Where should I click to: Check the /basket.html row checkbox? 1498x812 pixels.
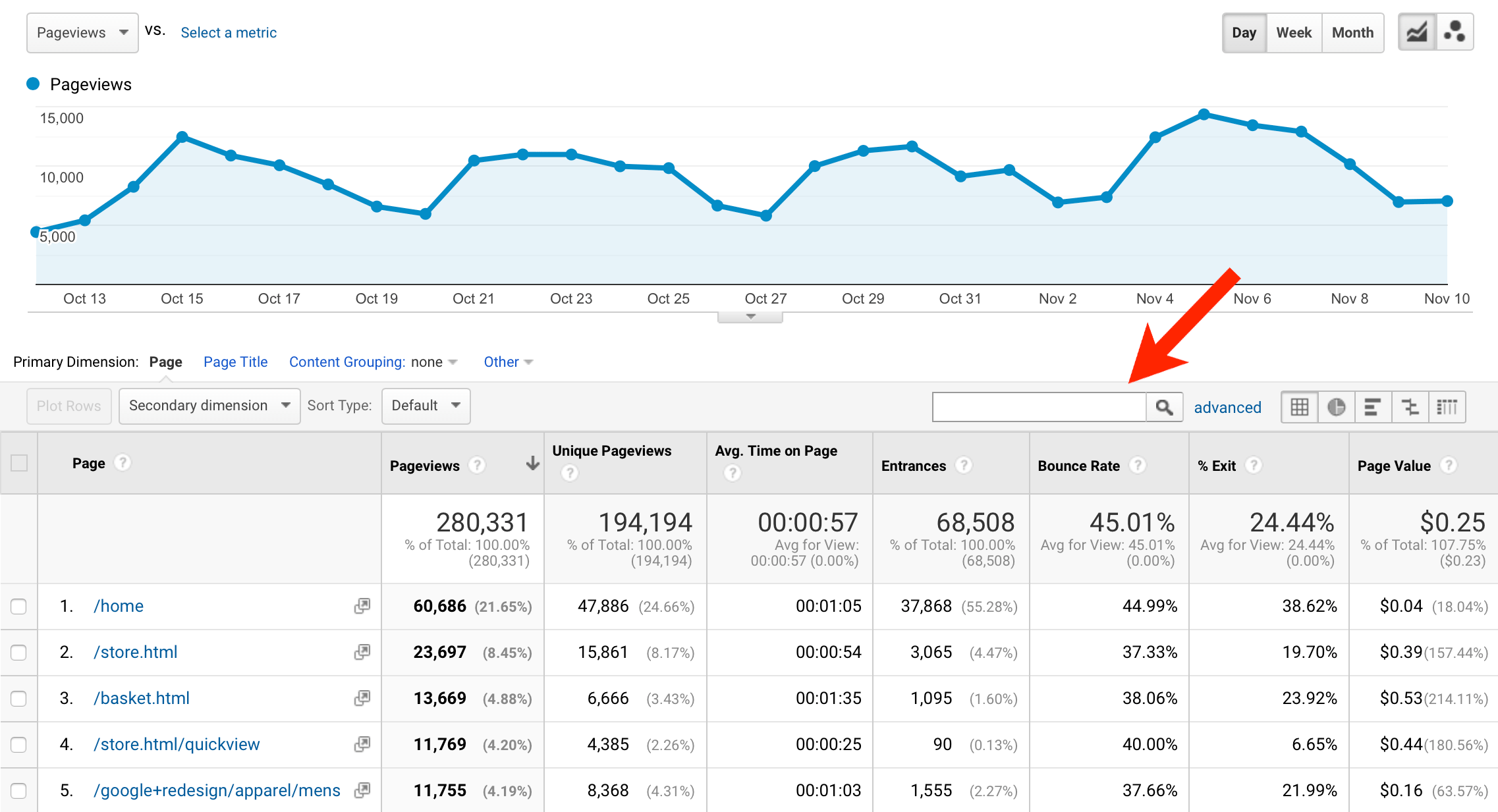(x=19, y=699)
